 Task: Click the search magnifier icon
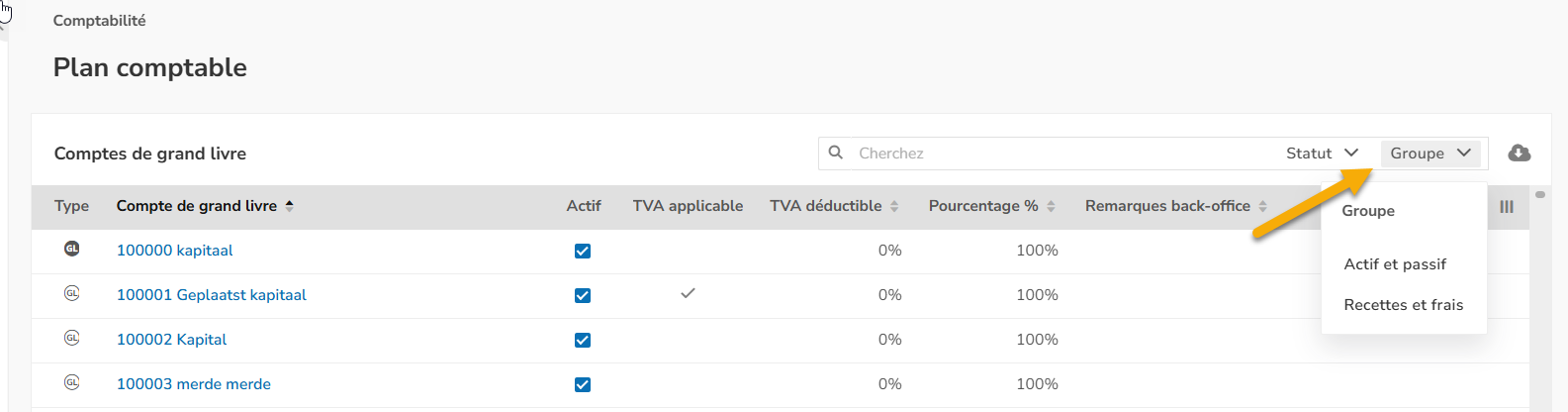coord(836,153)
